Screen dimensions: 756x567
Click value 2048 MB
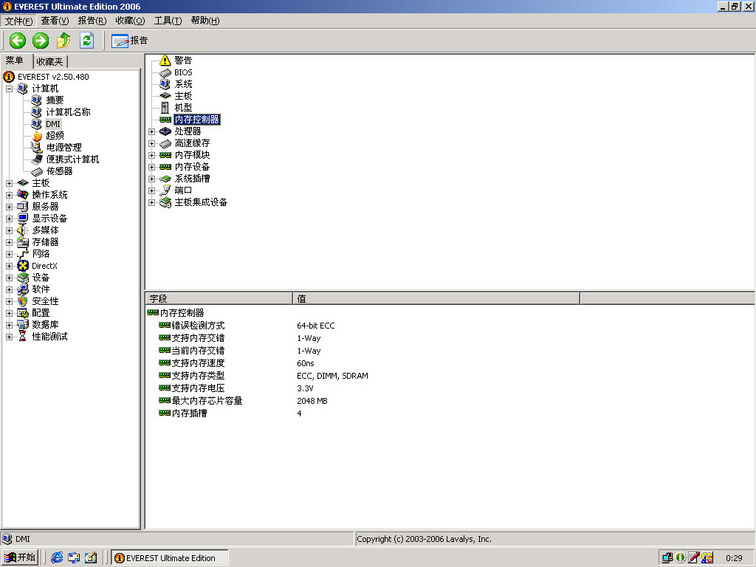tap(312, 401)
